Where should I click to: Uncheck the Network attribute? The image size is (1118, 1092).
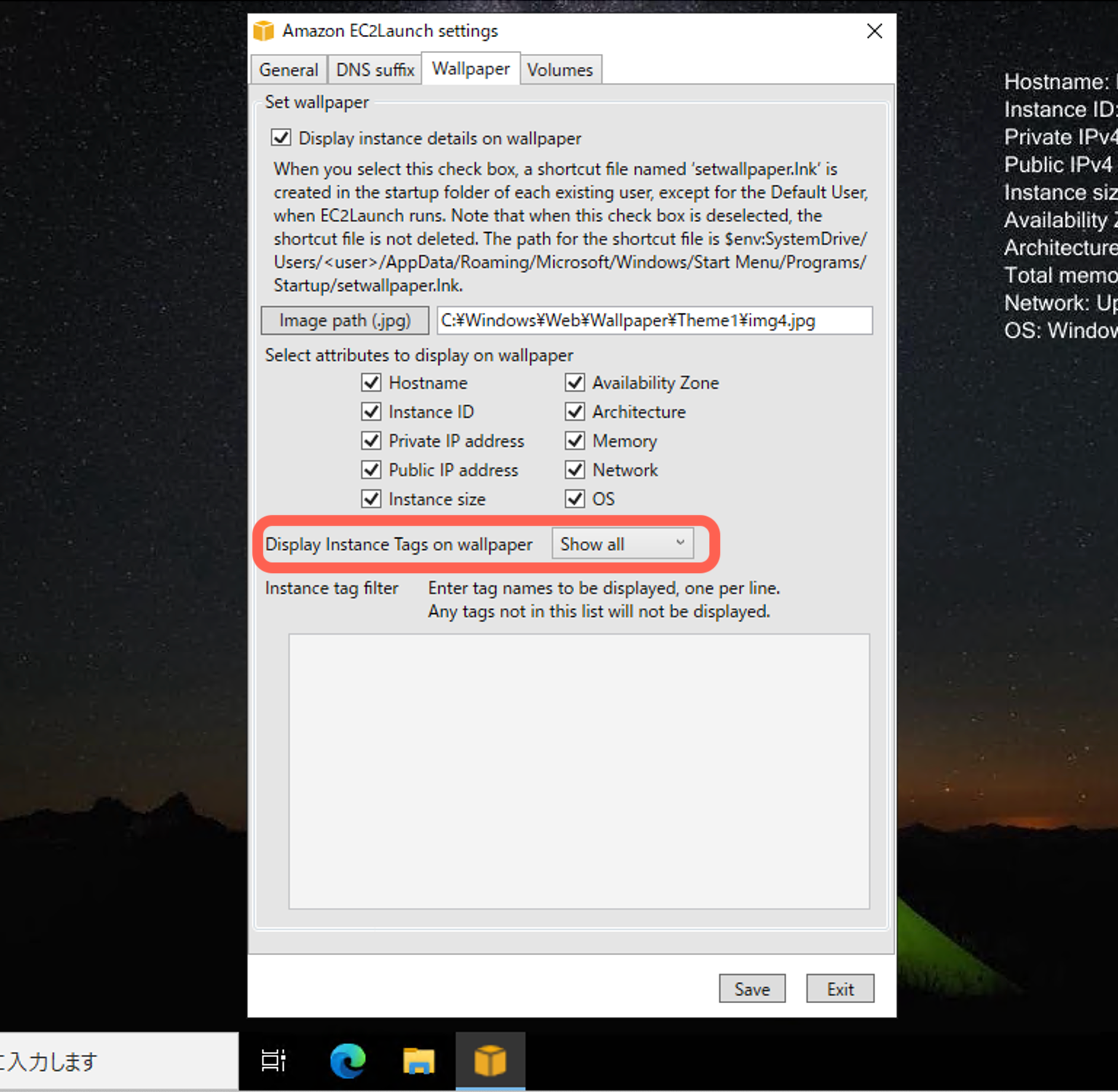point(575,470)
